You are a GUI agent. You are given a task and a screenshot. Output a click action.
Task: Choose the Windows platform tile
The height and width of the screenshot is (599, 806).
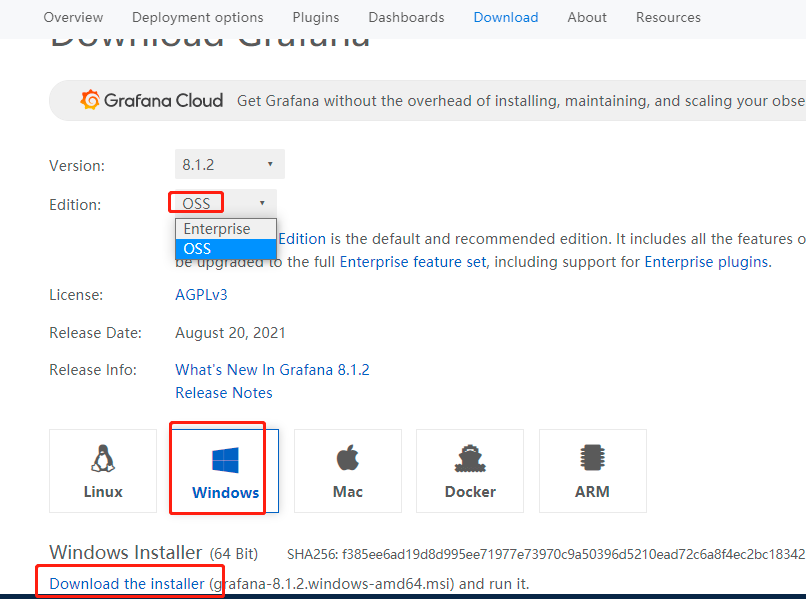click(225, 471)
